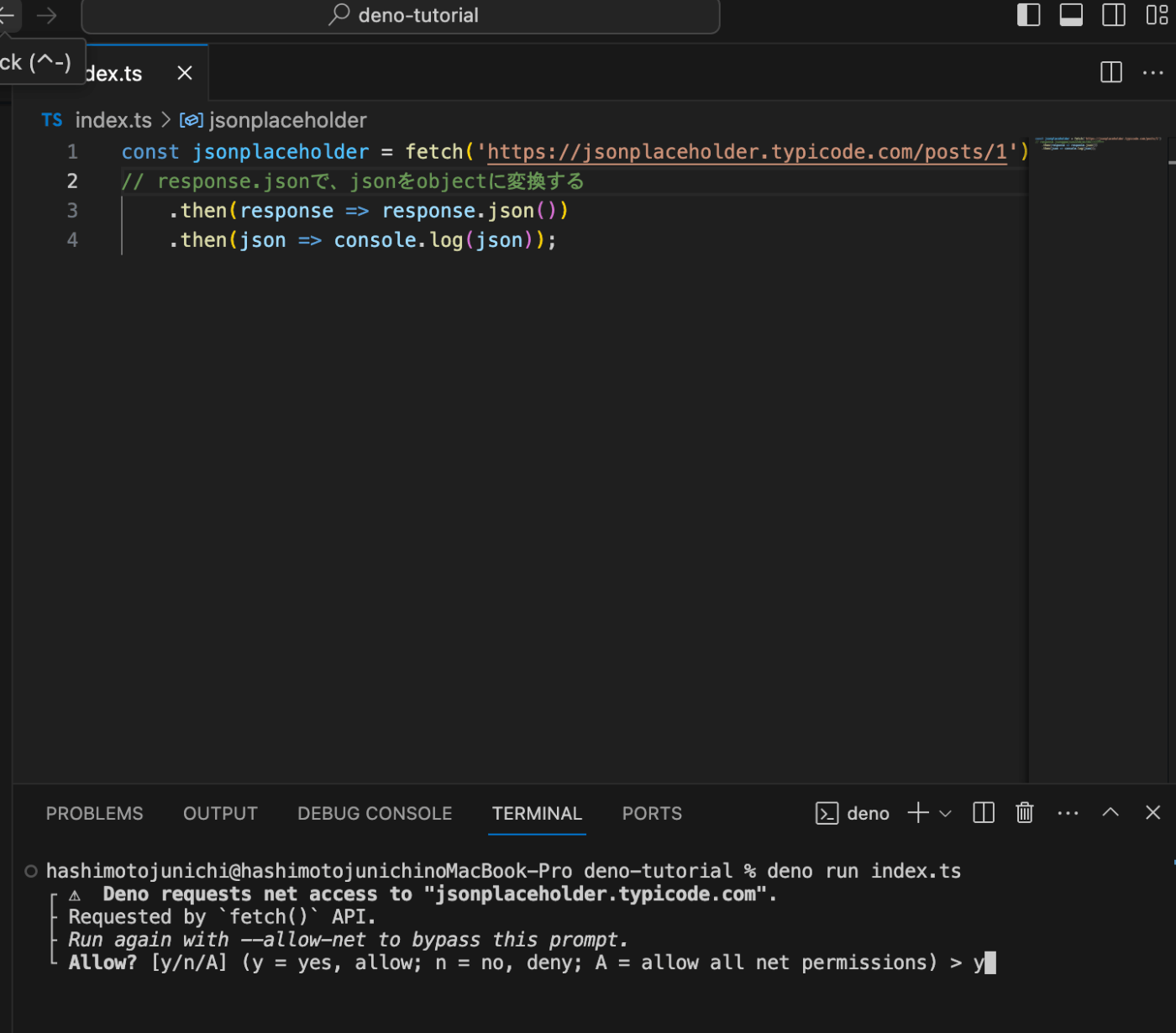Screen dimensions: 1176x1033
Task: Toggle the bottom panel layout icon
Action: pyautogui.click(x=1071, y=15)
